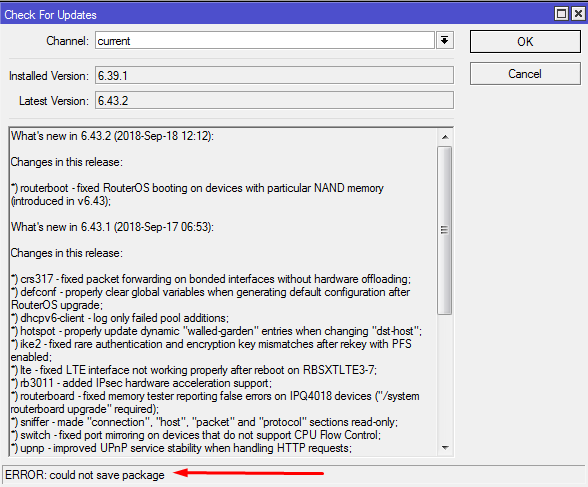Click the switch port mirroring line
Viewport: 588px width, 487px height.
[x=196, y=435]
